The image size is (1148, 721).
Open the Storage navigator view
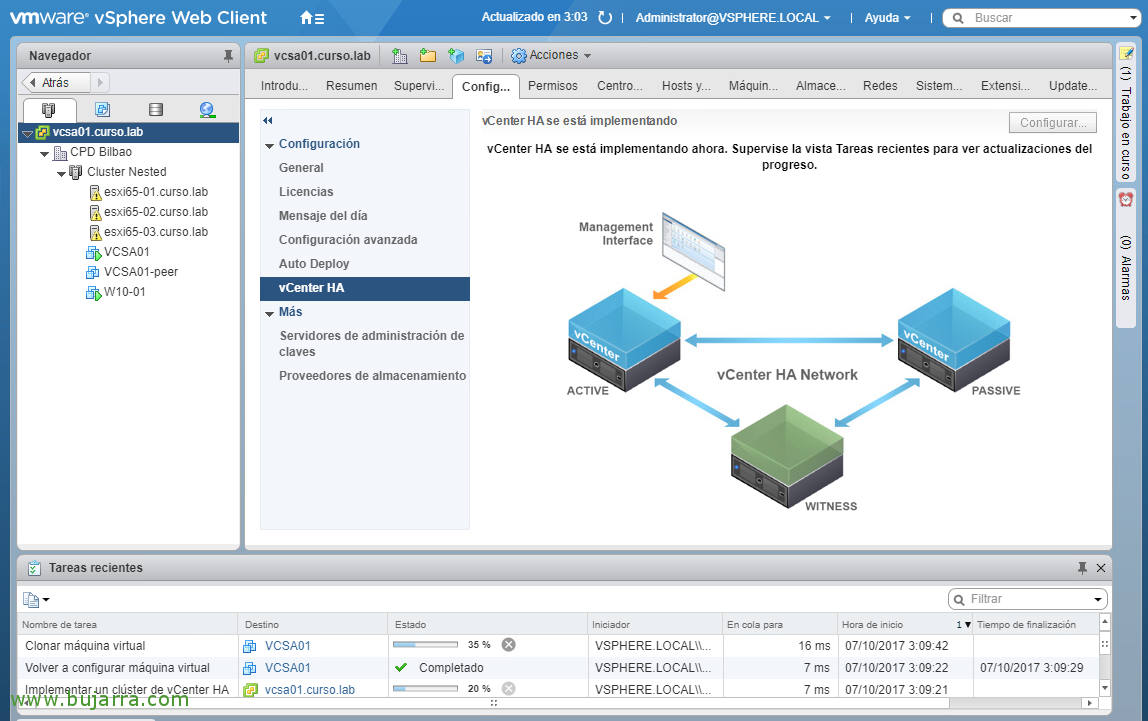pyautogui.click(x=155, y=110)
